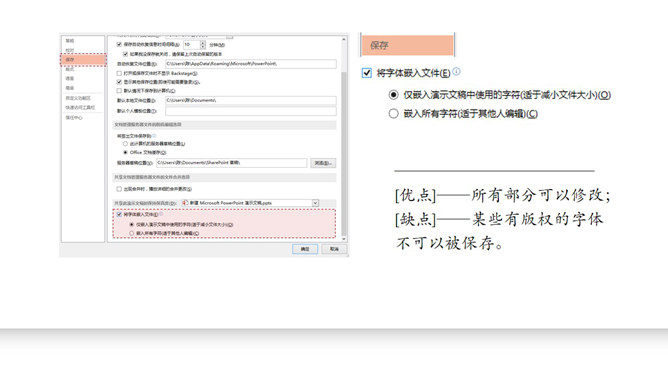Select enlarged 嵌入所有字符 radio button
The height and width of the screenshot is (376, 668).
pyautogui.click(x=394, y=114)
